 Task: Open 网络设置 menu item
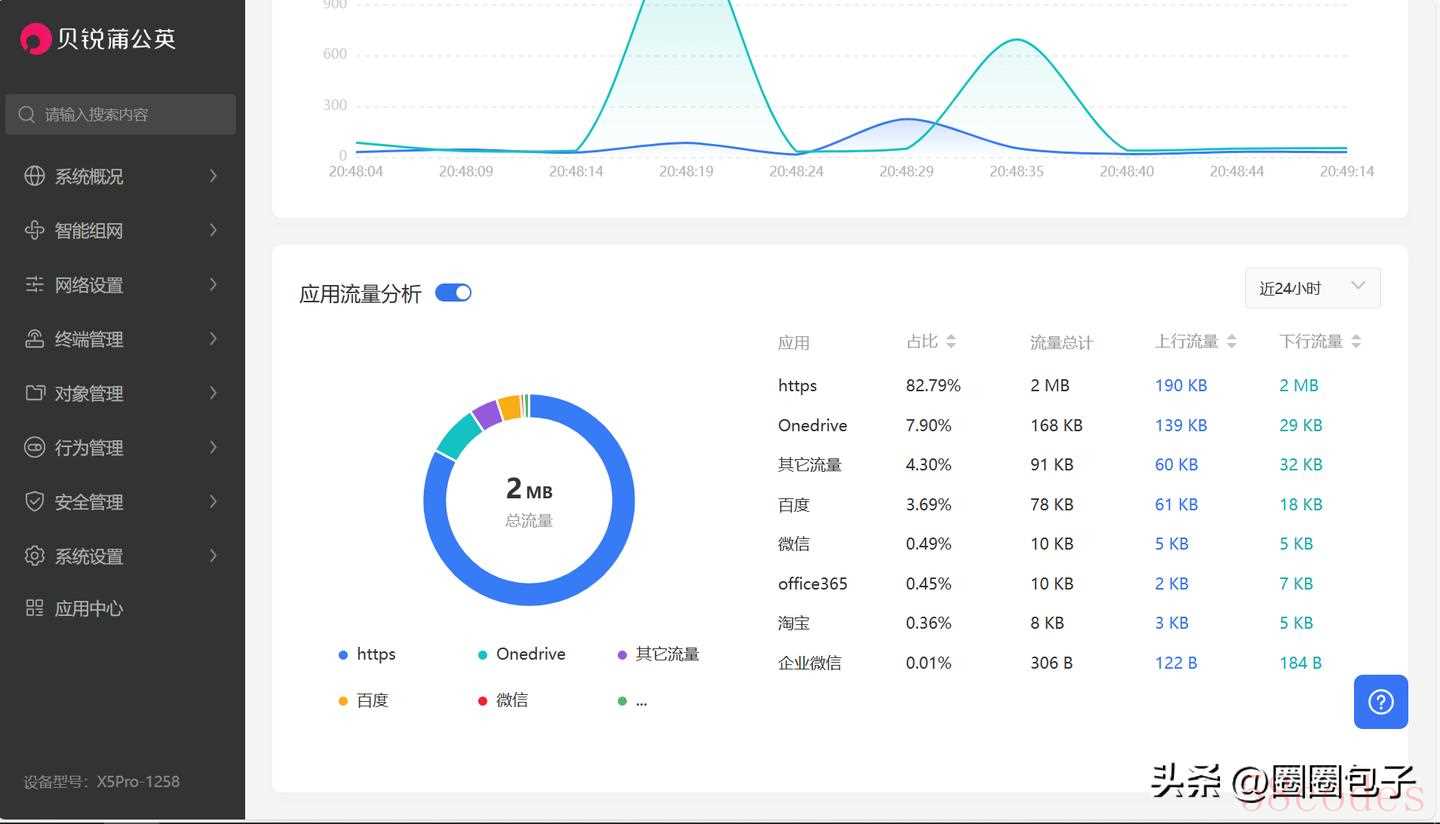(122, 285)
